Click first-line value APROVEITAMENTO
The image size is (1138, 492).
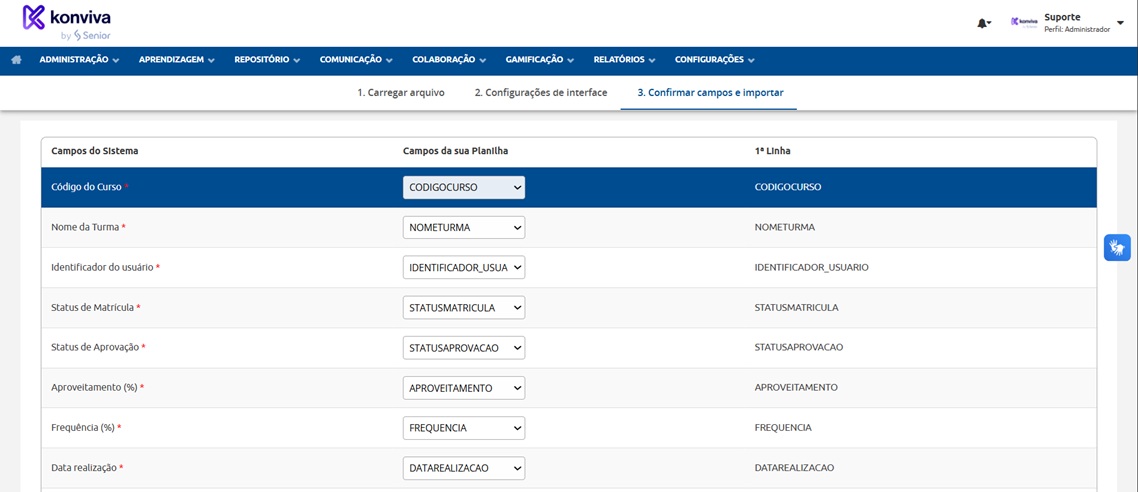(797, 388)
